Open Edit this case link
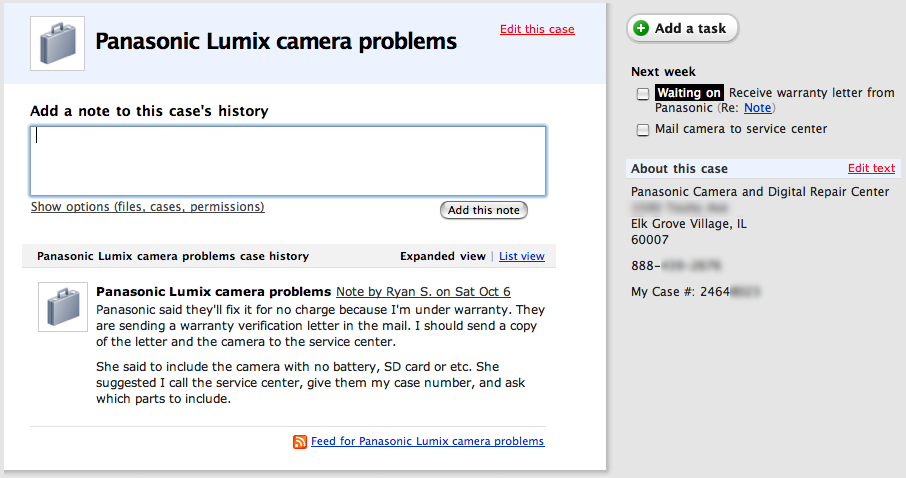The width and height of the screenshot is (906, 478). click(537, 29)
